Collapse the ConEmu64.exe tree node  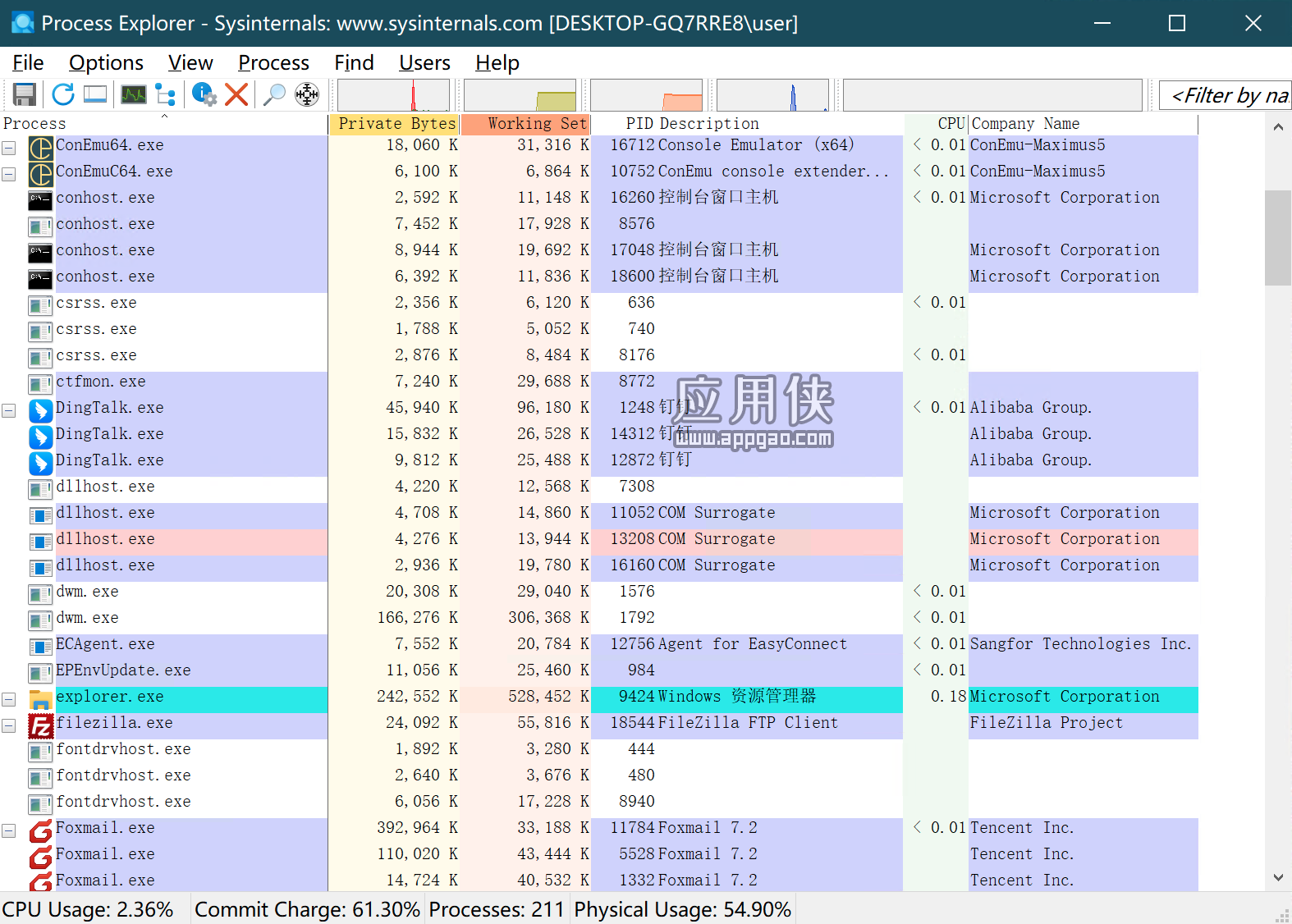(x=9, y=149)
